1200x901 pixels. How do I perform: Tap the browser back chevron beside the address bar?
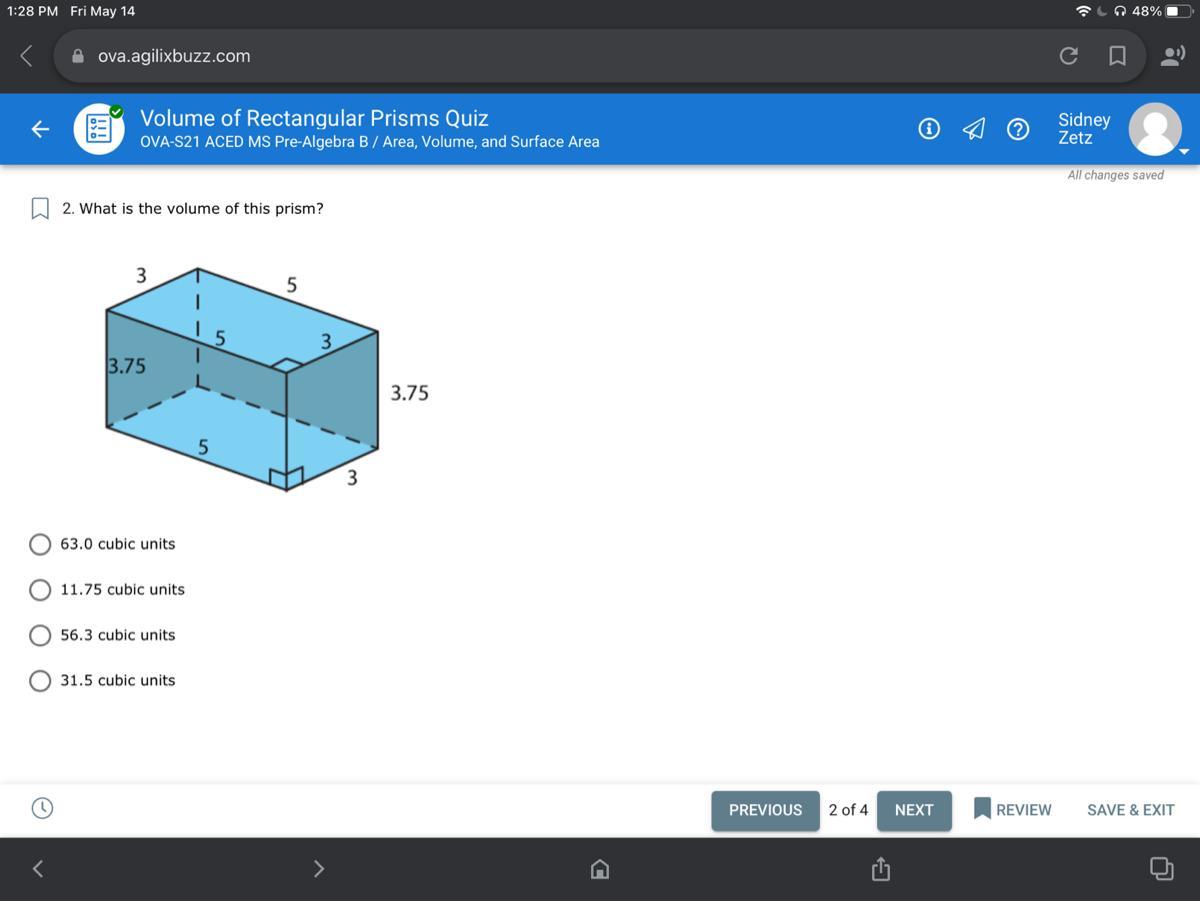coord(27,56)
